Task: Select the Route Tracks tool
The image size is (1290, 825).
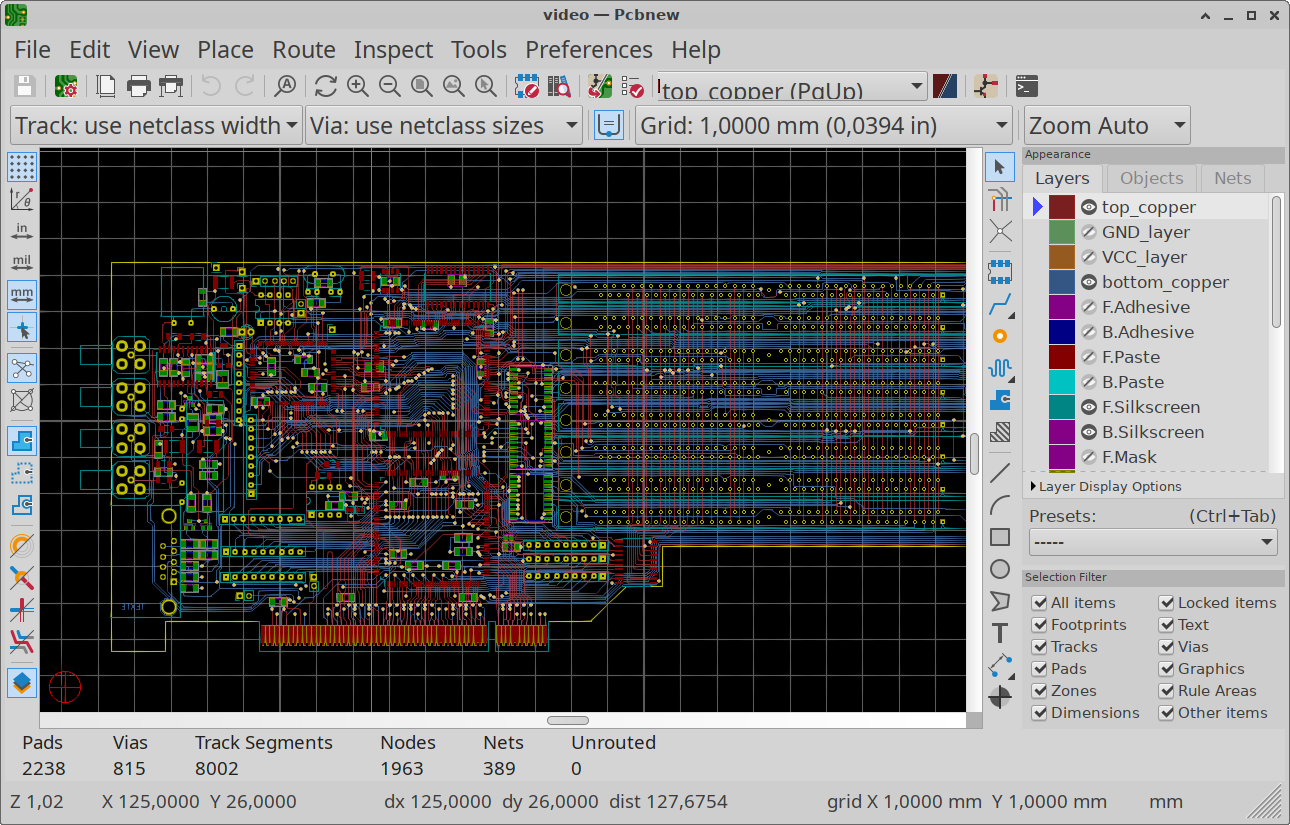Action: tap(999, 304)
